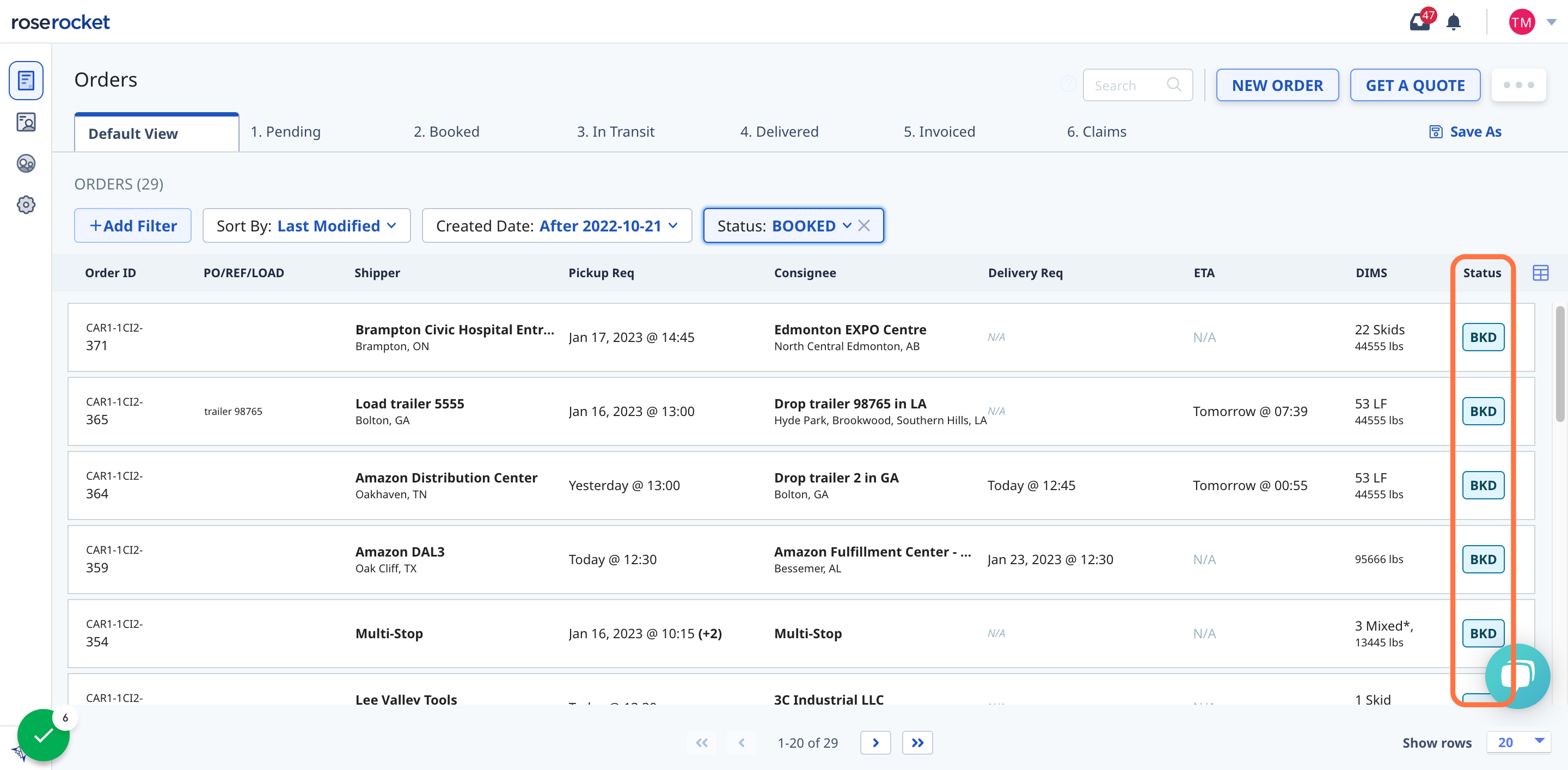The width and height of the screenshot is (1568, 770).
Task: Click consignee Edmonton EXPO Centre
Action: click(850, 329)
